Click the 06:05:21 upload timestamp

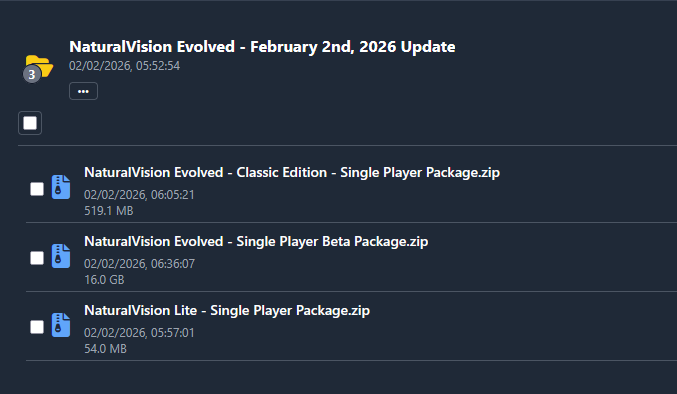pos(139,195)
